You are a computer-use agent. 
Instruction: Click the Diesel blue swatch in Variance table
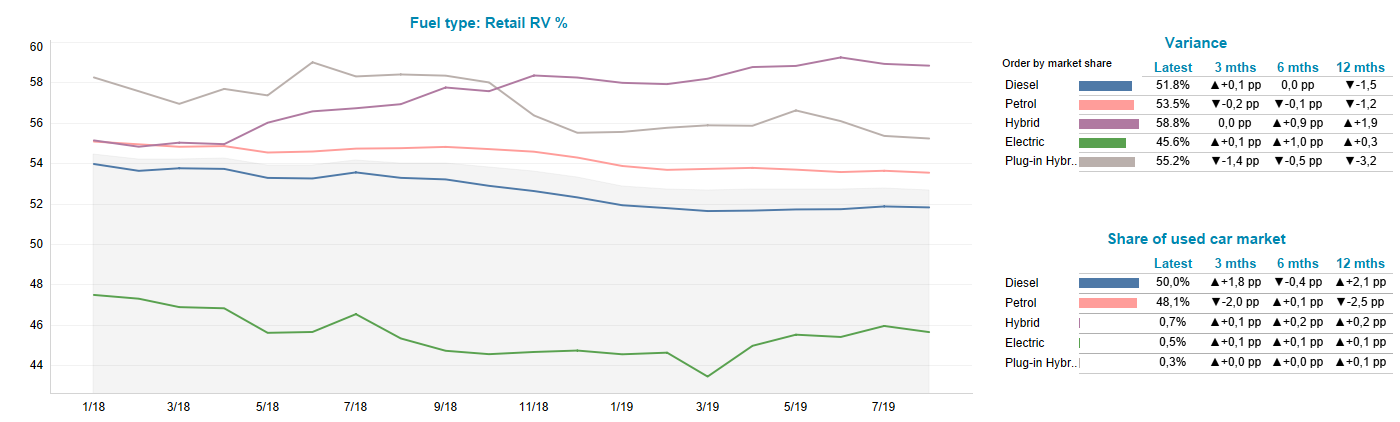pyautogui.click(x=1105, y=85)
